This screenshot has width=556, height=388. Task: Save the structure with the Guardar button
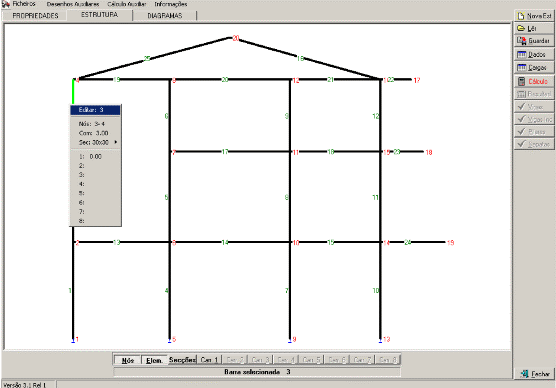coord(534,41)
